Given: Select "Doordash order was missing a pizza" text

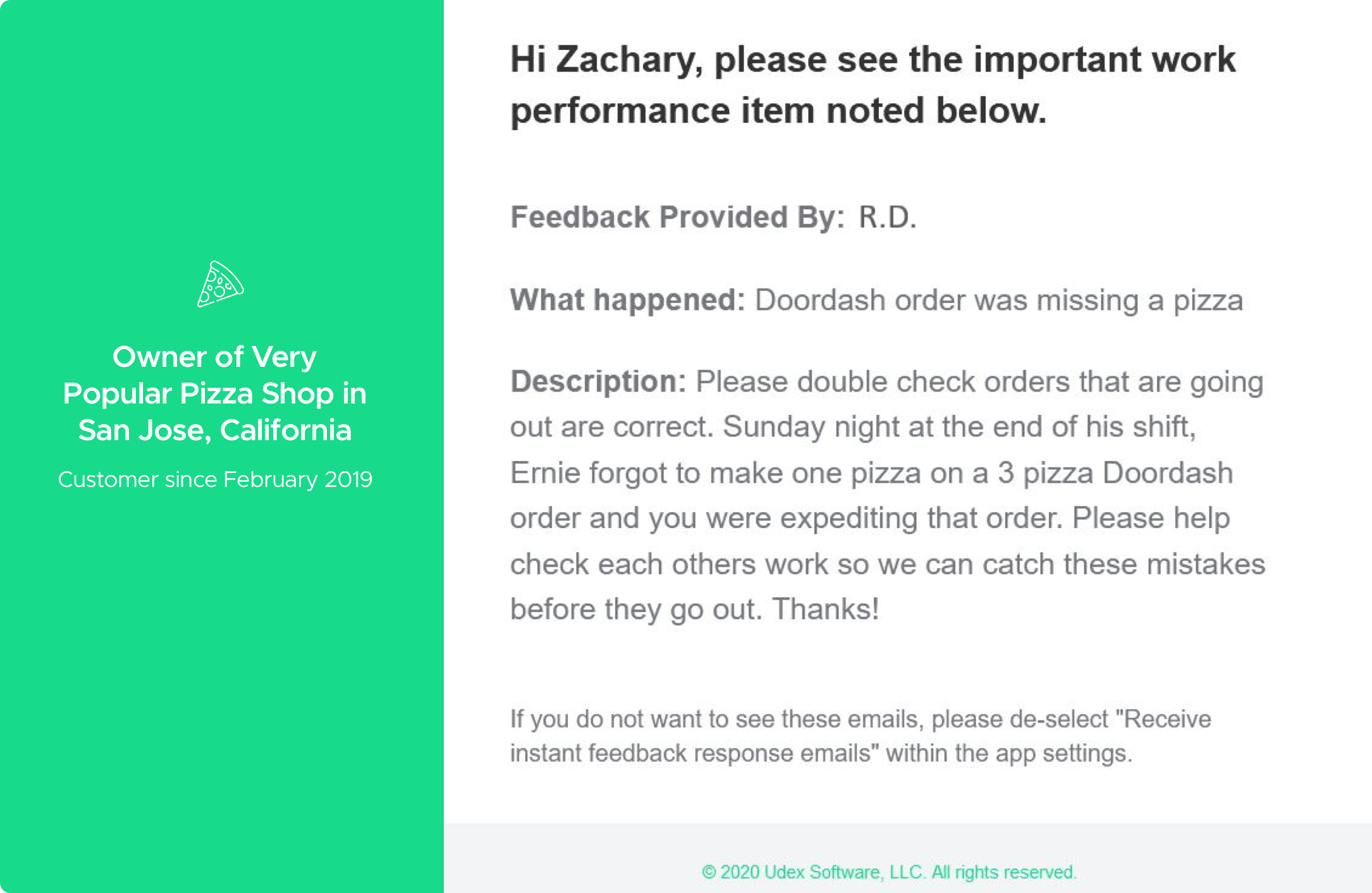Looking at the screenshot, I should tap(999, 300).
